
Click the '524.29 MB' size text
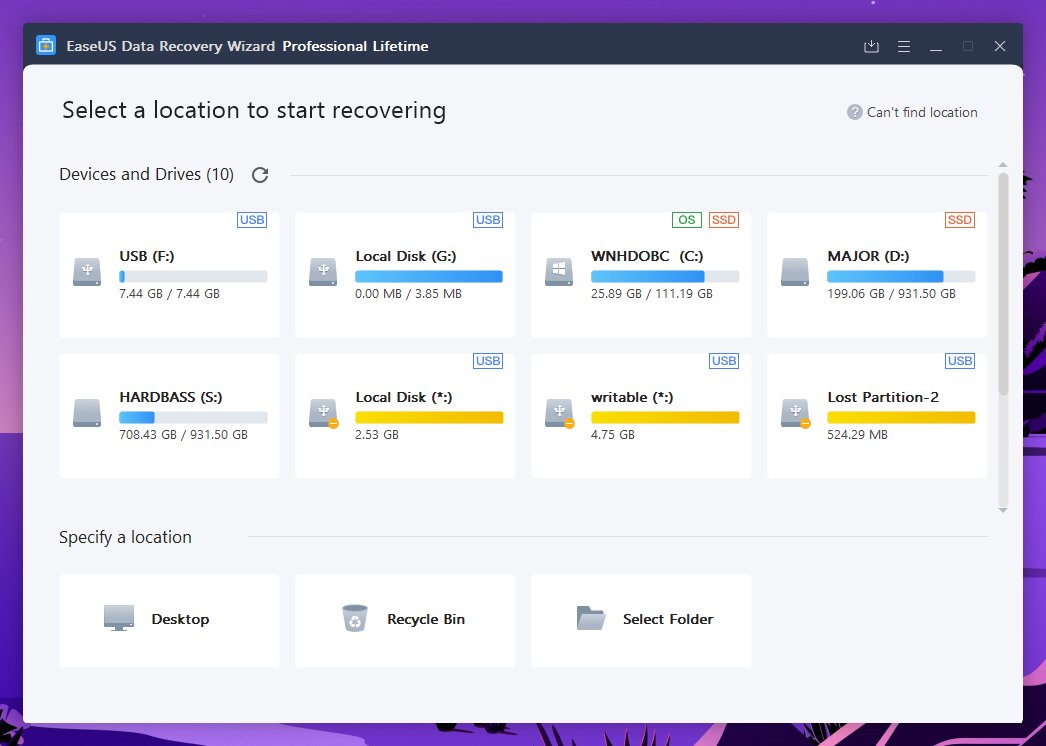[x=857, y=434]
